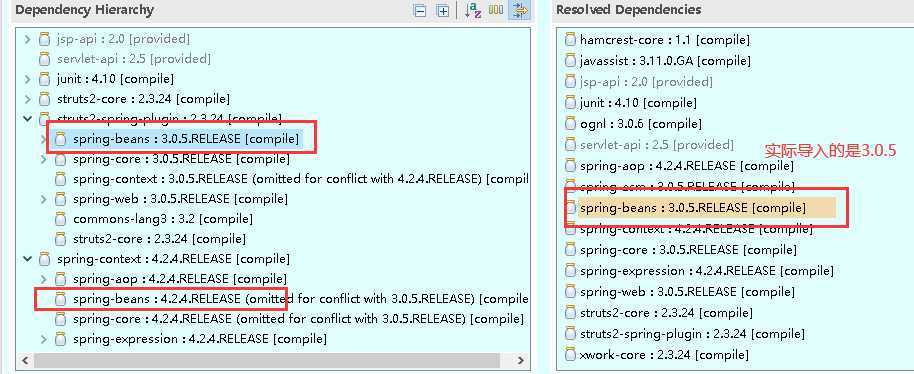
Task: Select spring-expression : 4.2.4.RELEASE in Dependency Hierarchy
Action: click(200, 338)
